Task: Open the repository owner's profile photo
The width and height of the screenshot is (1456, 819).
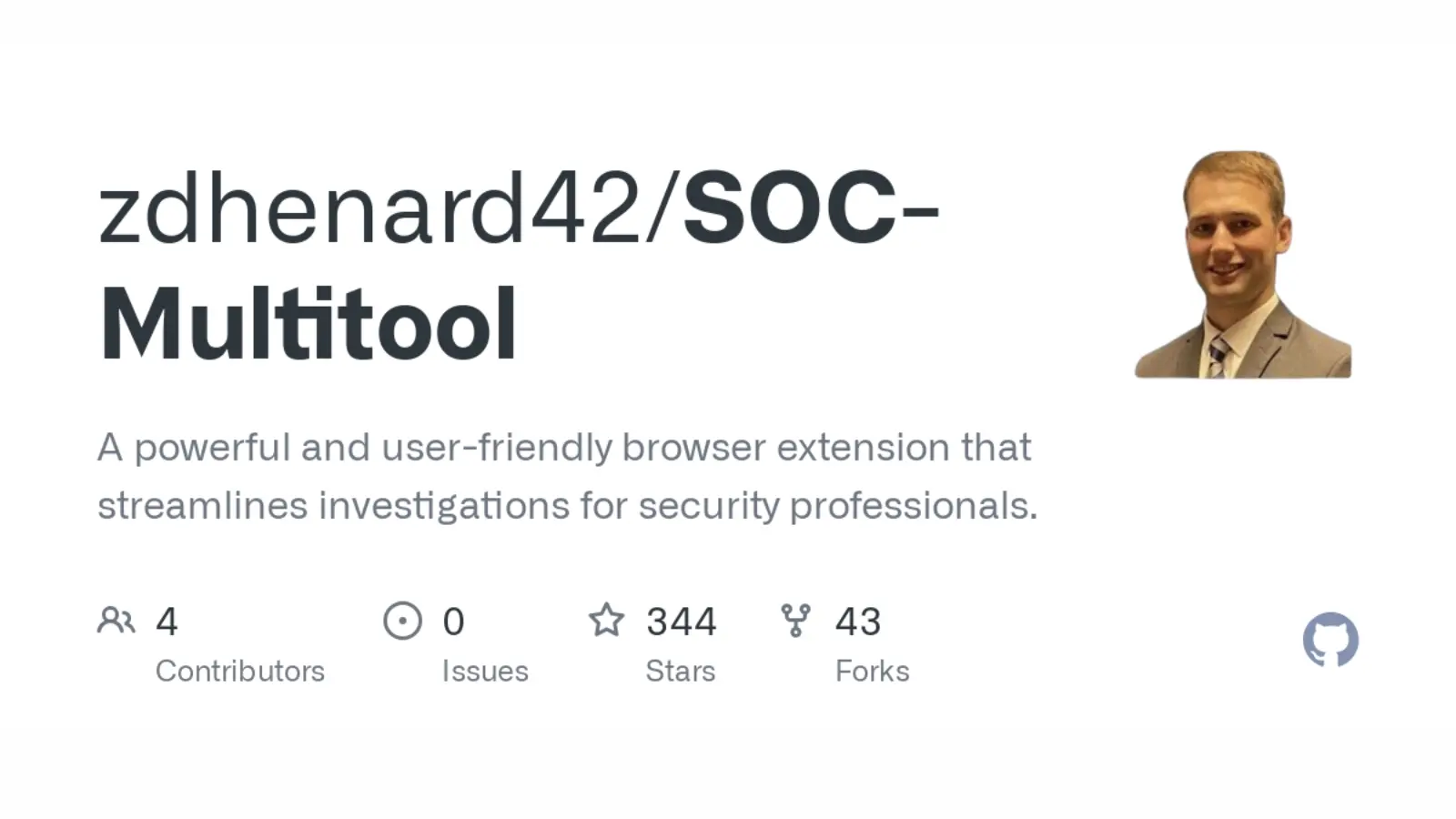Action: (1243, 265)
